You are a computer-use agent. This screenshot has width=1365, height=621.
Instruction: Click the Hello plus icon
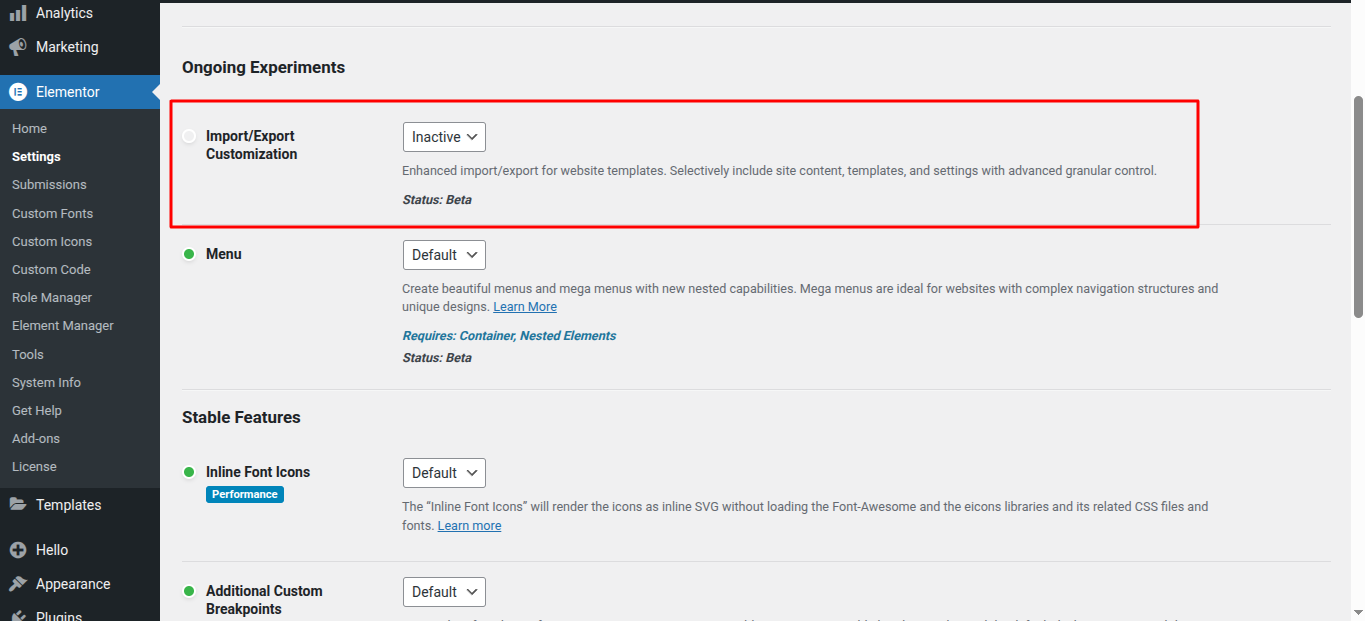point(18,550)
